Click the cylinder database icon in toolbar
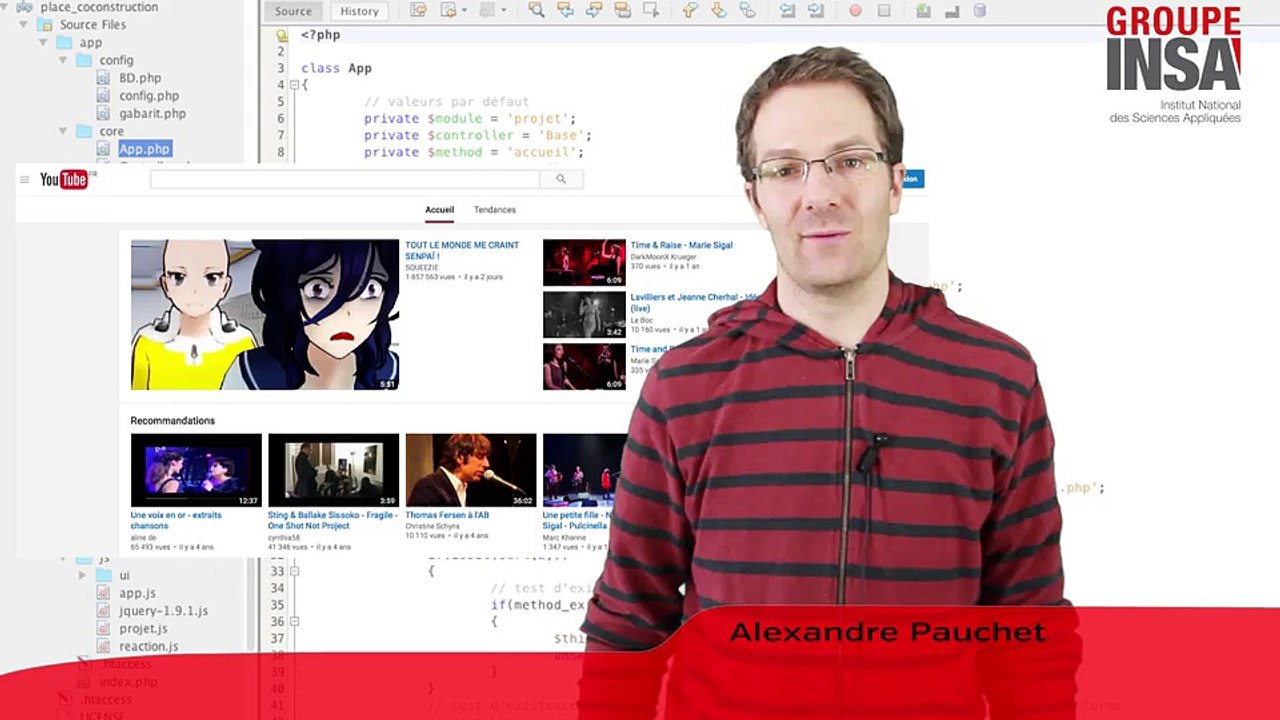 [980, 11]
